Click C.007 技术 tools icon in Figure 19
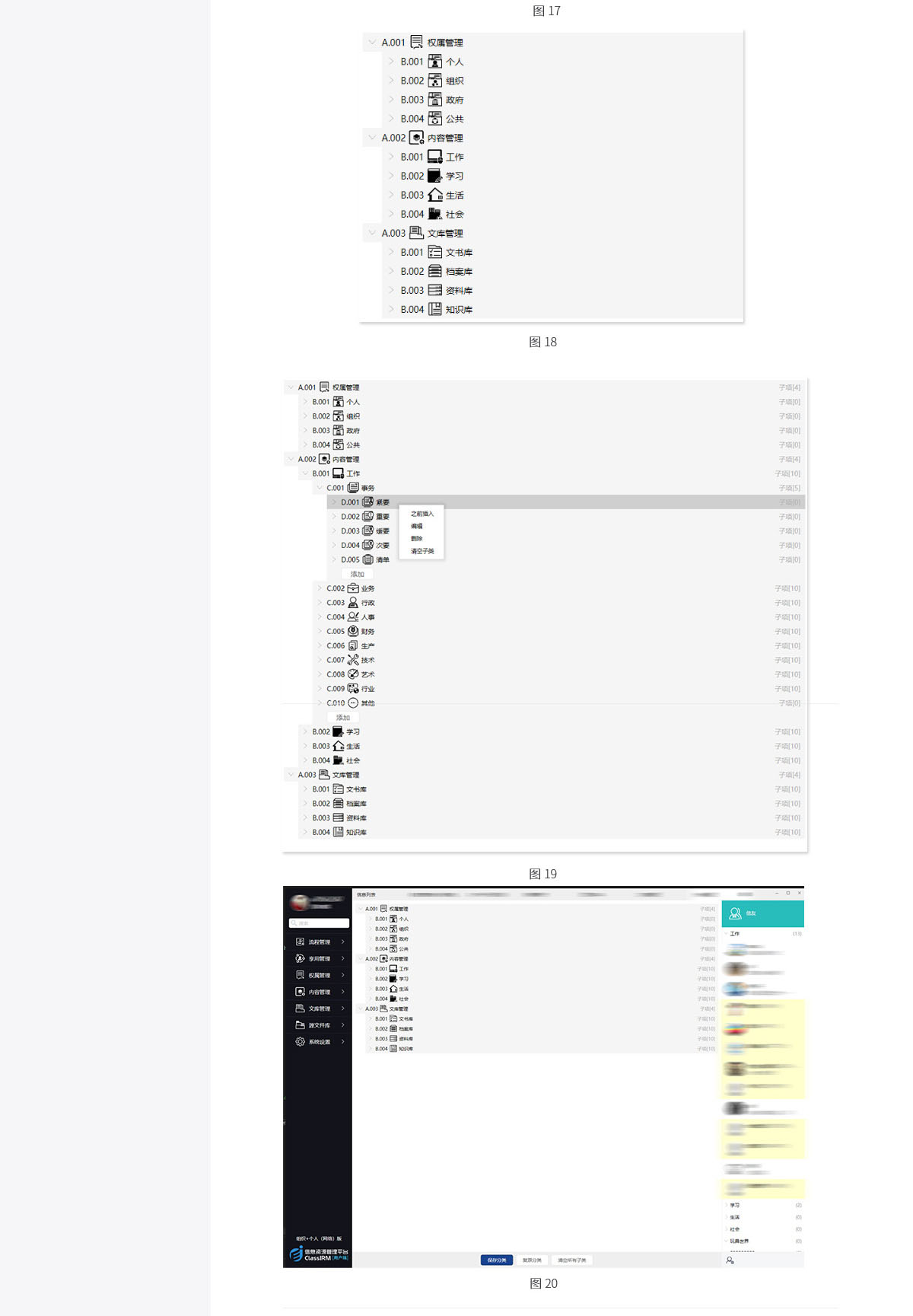 tap(353, 660)
